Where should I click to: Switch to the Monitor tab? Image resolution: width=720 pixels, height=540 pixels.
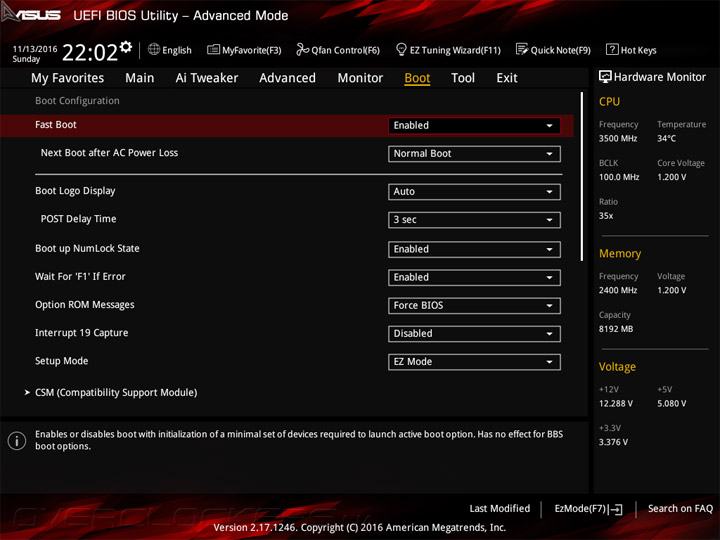pyautogui.click(x=360, y=78)
